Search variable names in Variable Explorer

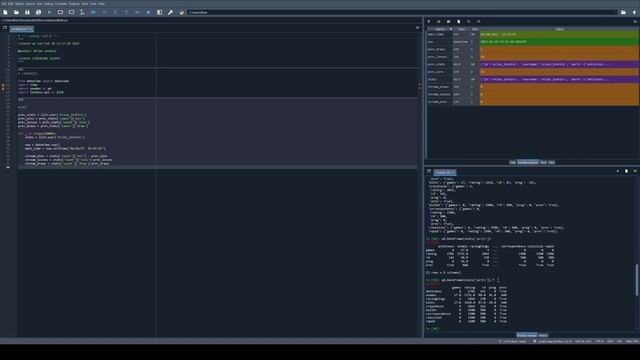coord(469,21)
